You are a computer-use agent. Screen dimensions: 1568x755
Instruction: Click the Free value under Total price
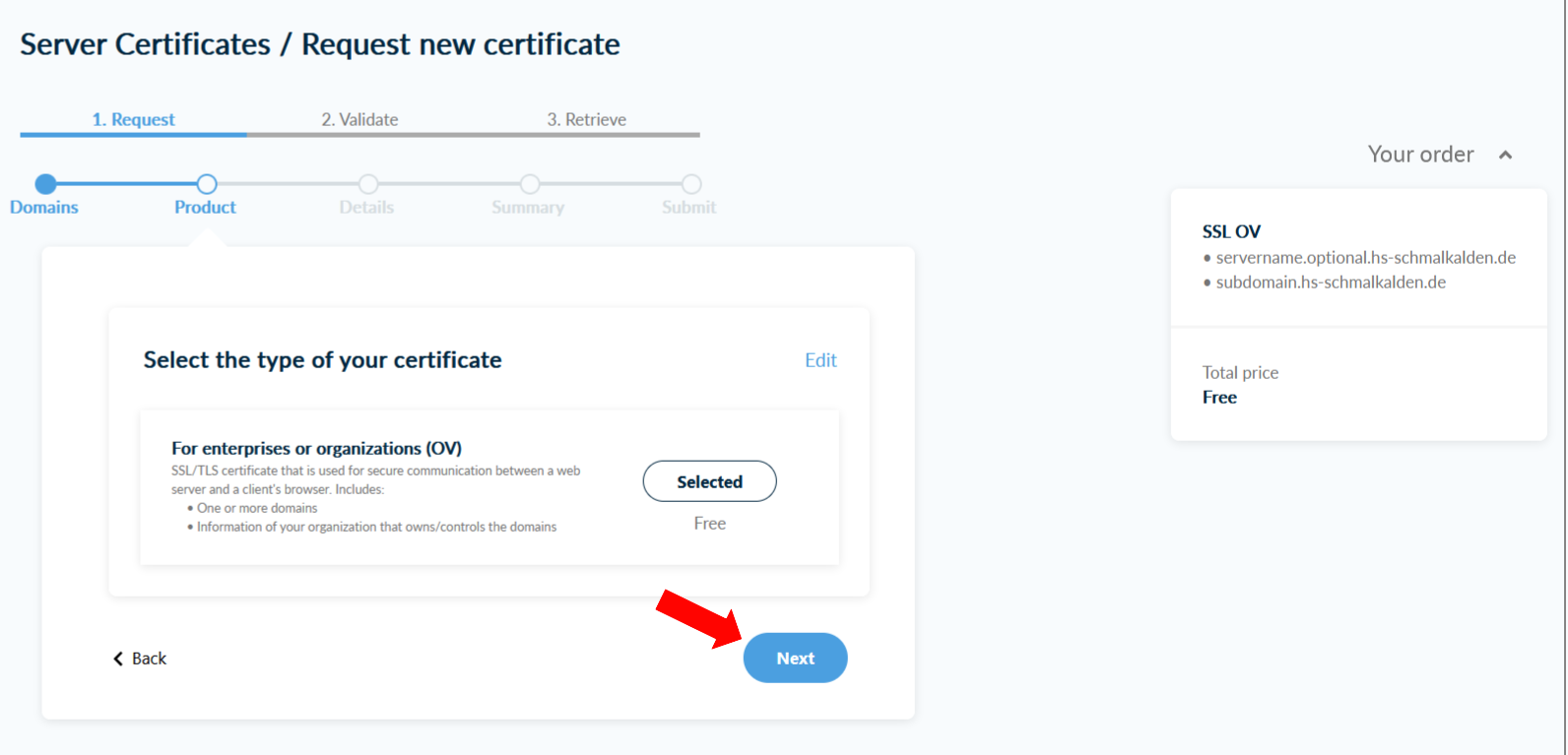1219,398
